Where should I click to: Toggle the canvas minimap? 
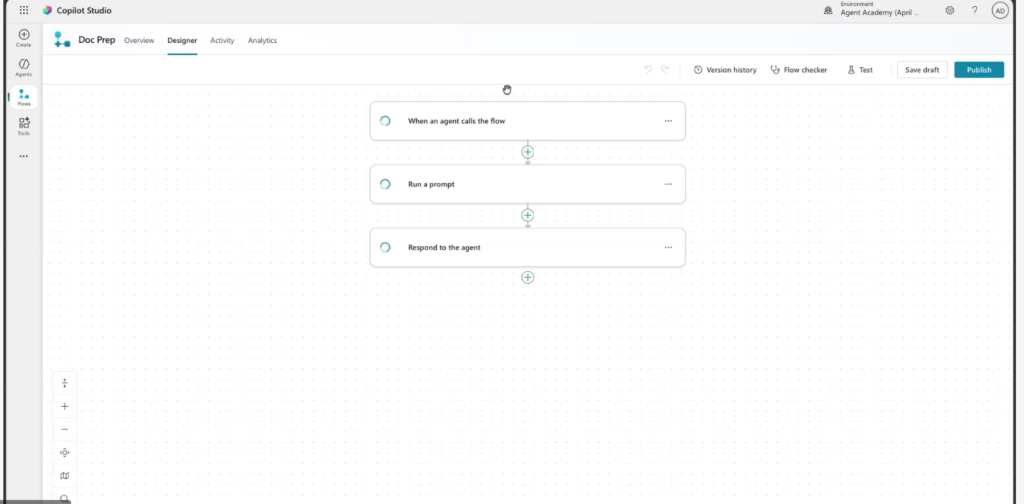(65, 476)
